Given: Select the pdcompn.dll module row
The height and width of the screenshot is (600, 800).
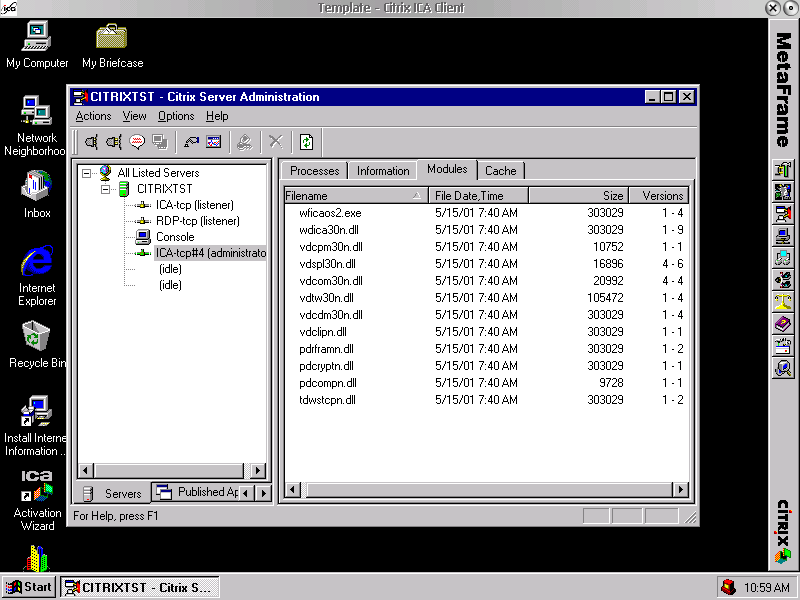Looking at the screenshot, I should [486, 383].
